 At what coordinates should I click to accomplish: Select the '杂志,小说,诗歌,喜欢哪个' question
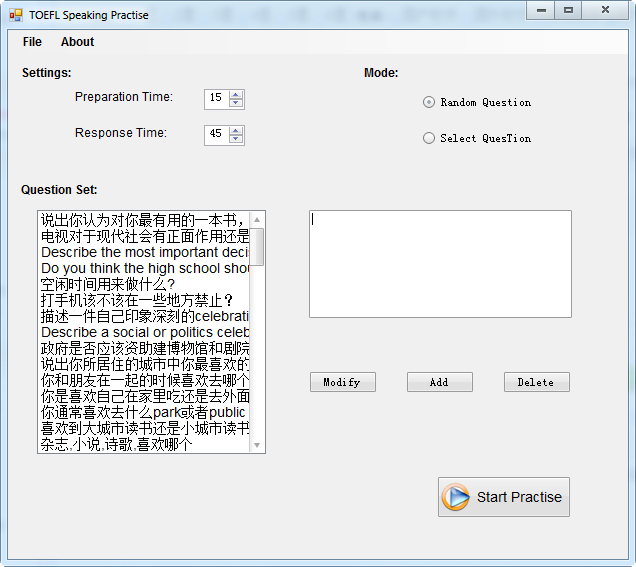[145, 445]
